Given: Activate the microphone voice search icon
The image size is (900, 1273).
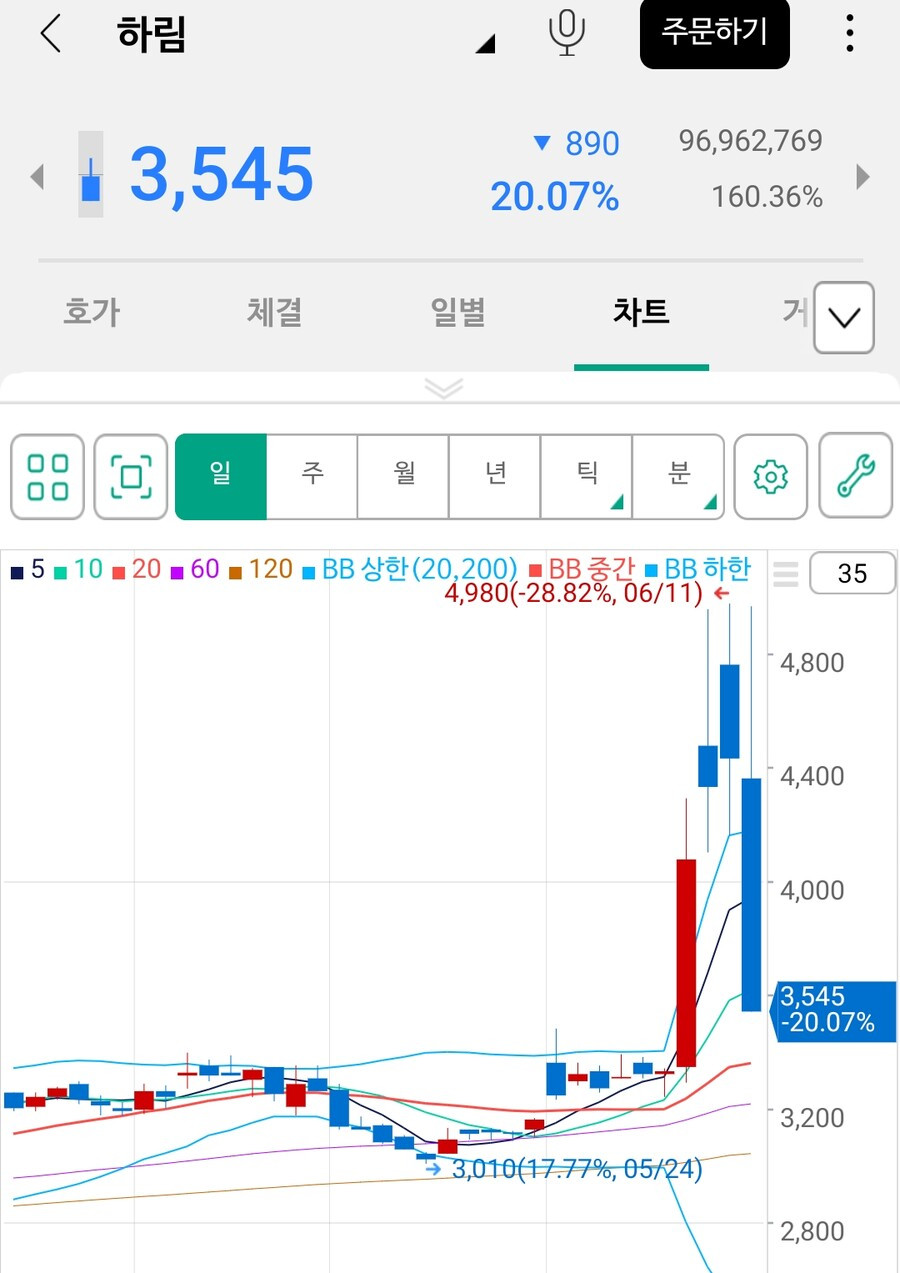Looking at the screenshot, I should (x=567, y=33).
